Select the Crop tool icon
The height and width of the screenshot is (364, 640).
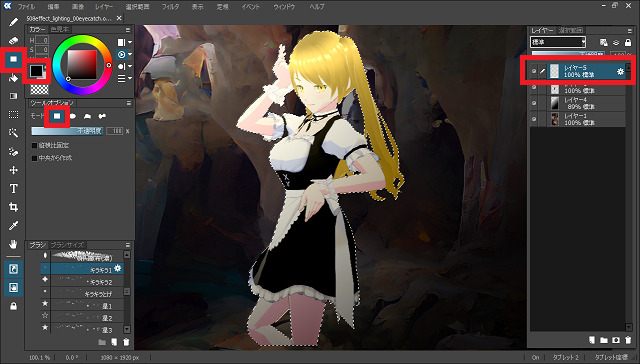[13, 207]
